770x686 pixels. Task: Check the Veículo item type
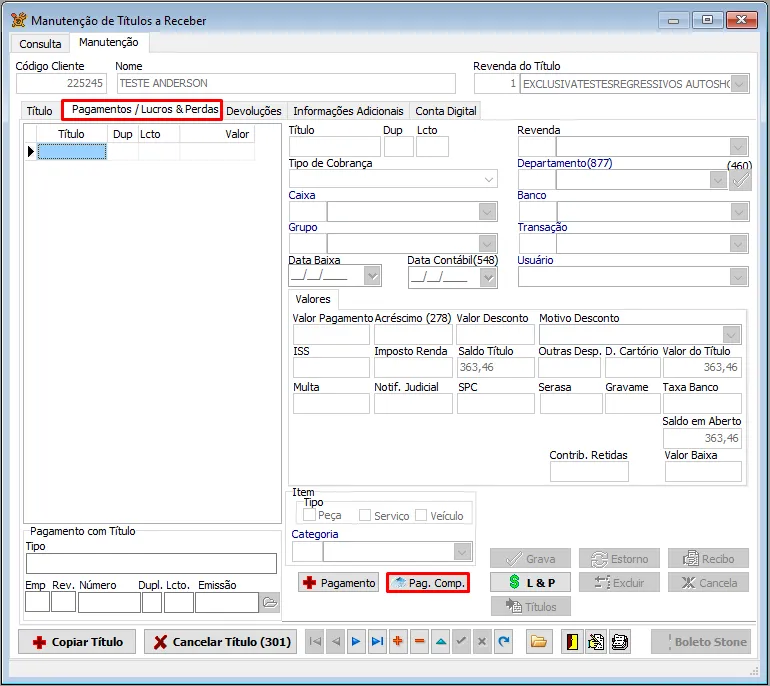421,515
